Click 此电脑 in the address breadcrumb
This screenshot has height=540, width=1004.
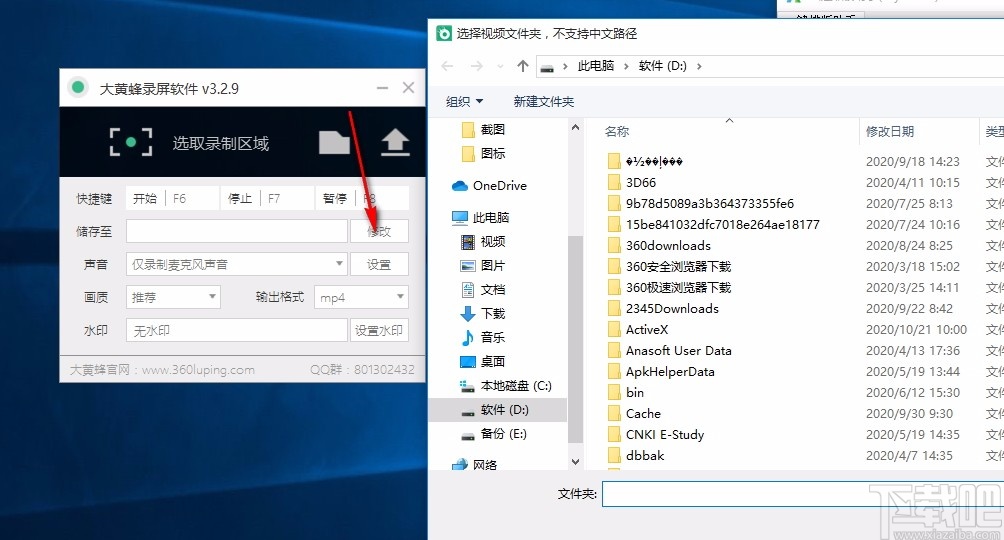pos(595,66)
